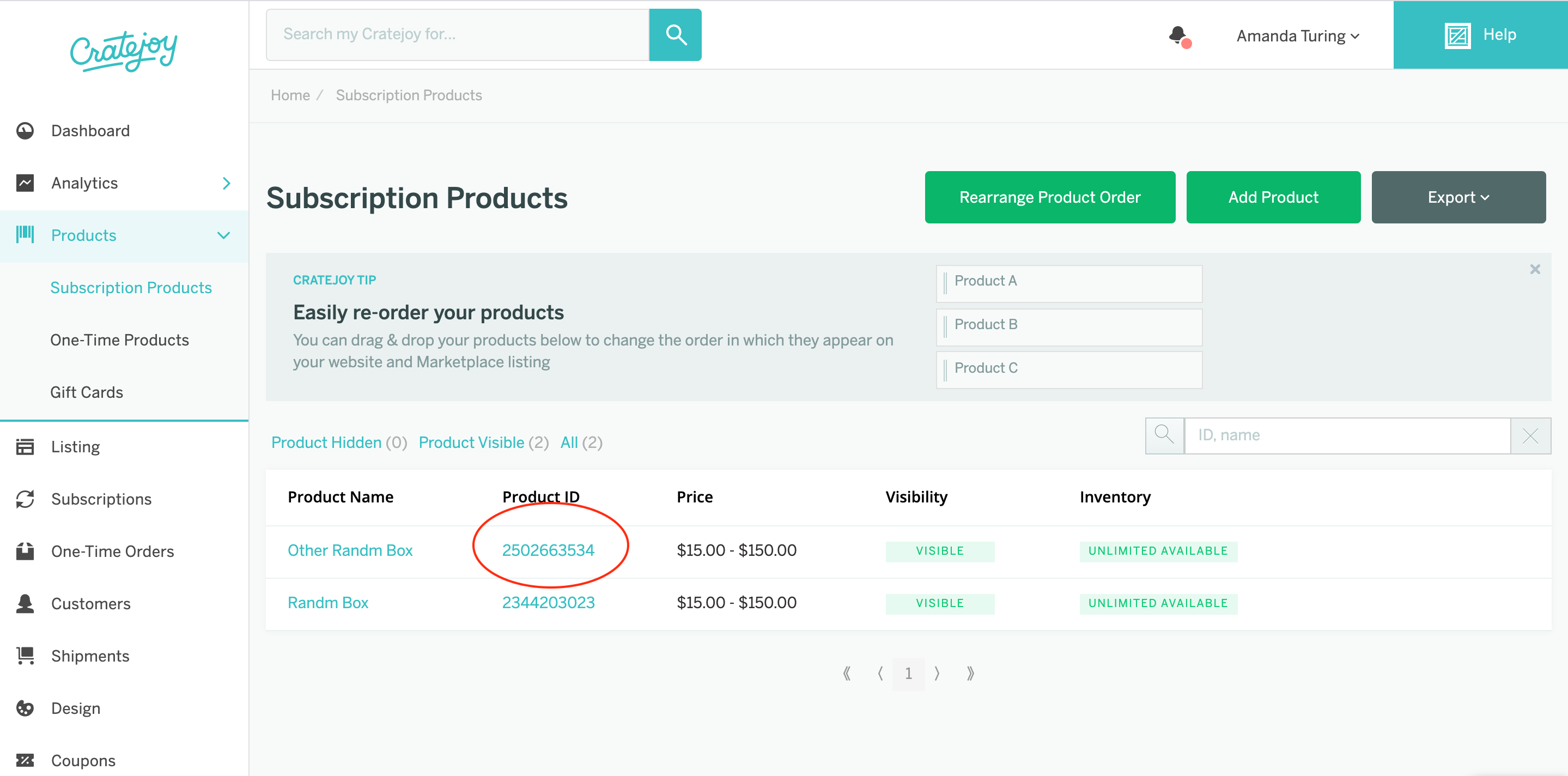Open Gift Cards submenu item

(x=87, y=392)
